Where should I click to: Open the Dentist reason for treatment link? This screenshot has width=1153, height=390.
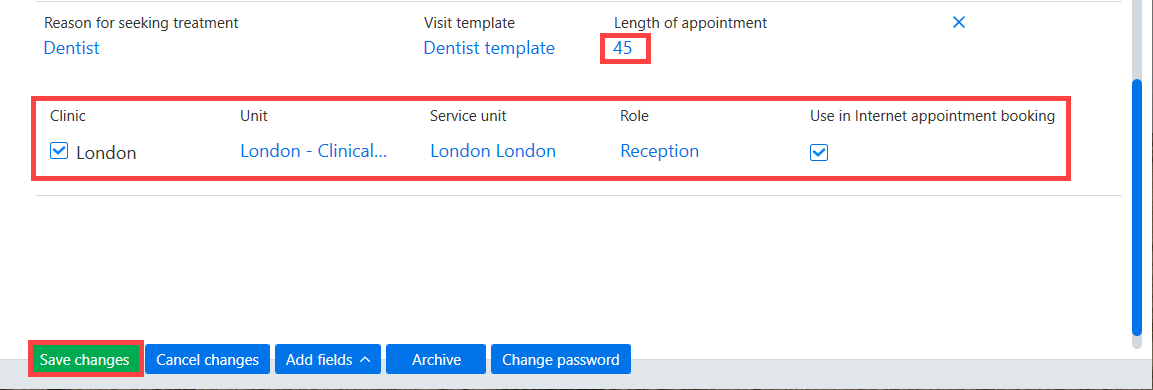[71, 49]
